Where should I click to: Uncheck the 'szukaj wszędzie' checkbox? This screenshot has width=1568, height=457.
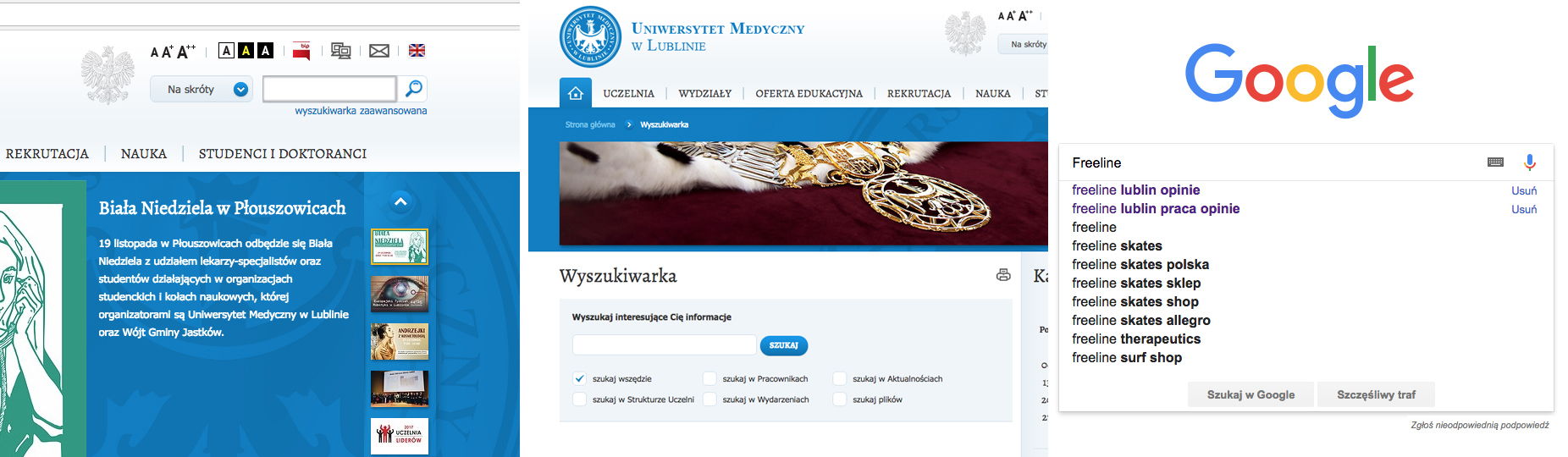pyautogui.click(x=580, y=378)
